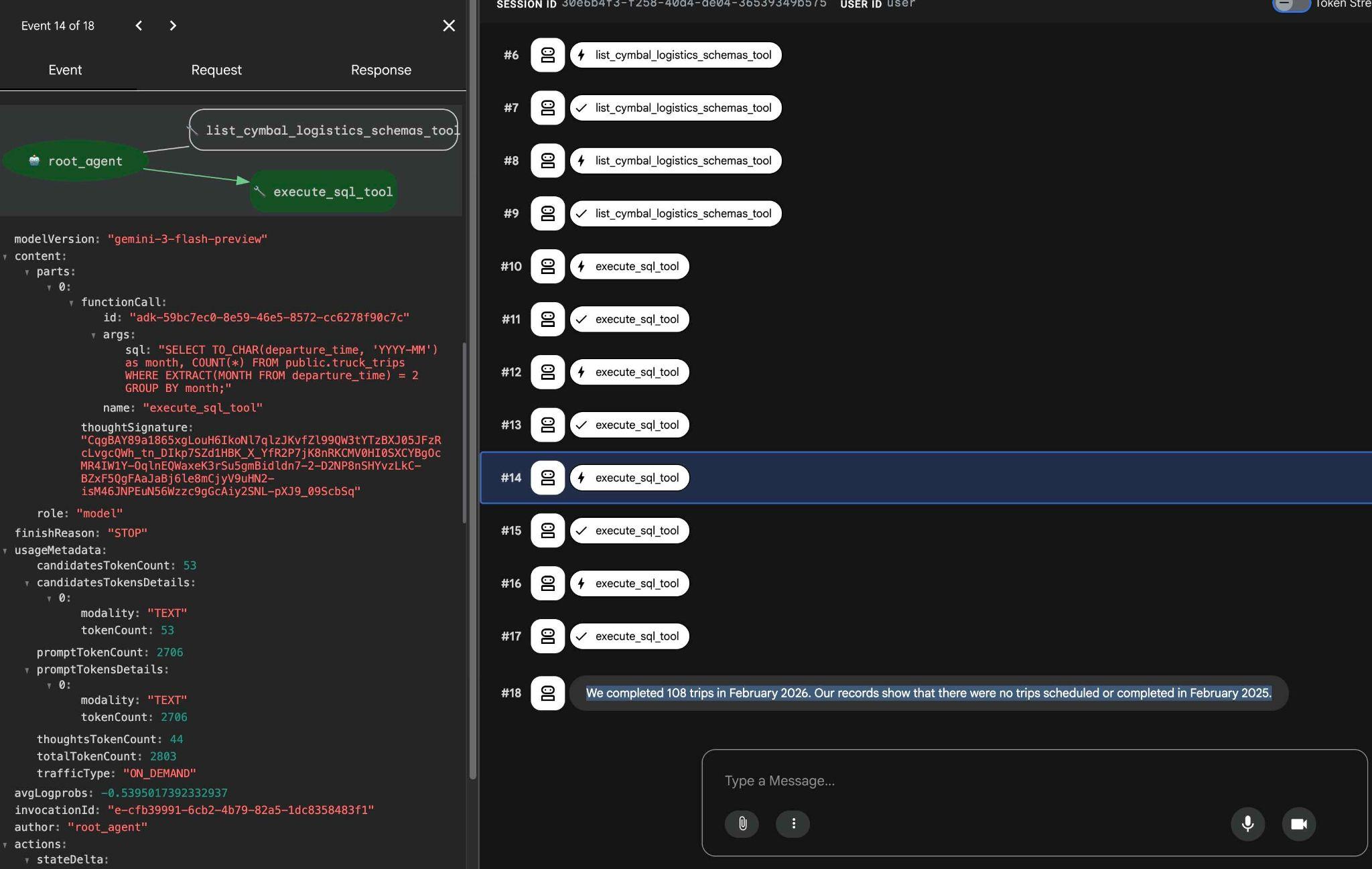Click the agent avatar icon for event #18
This screenshot has height=869, width=1372.
[547, 693]
